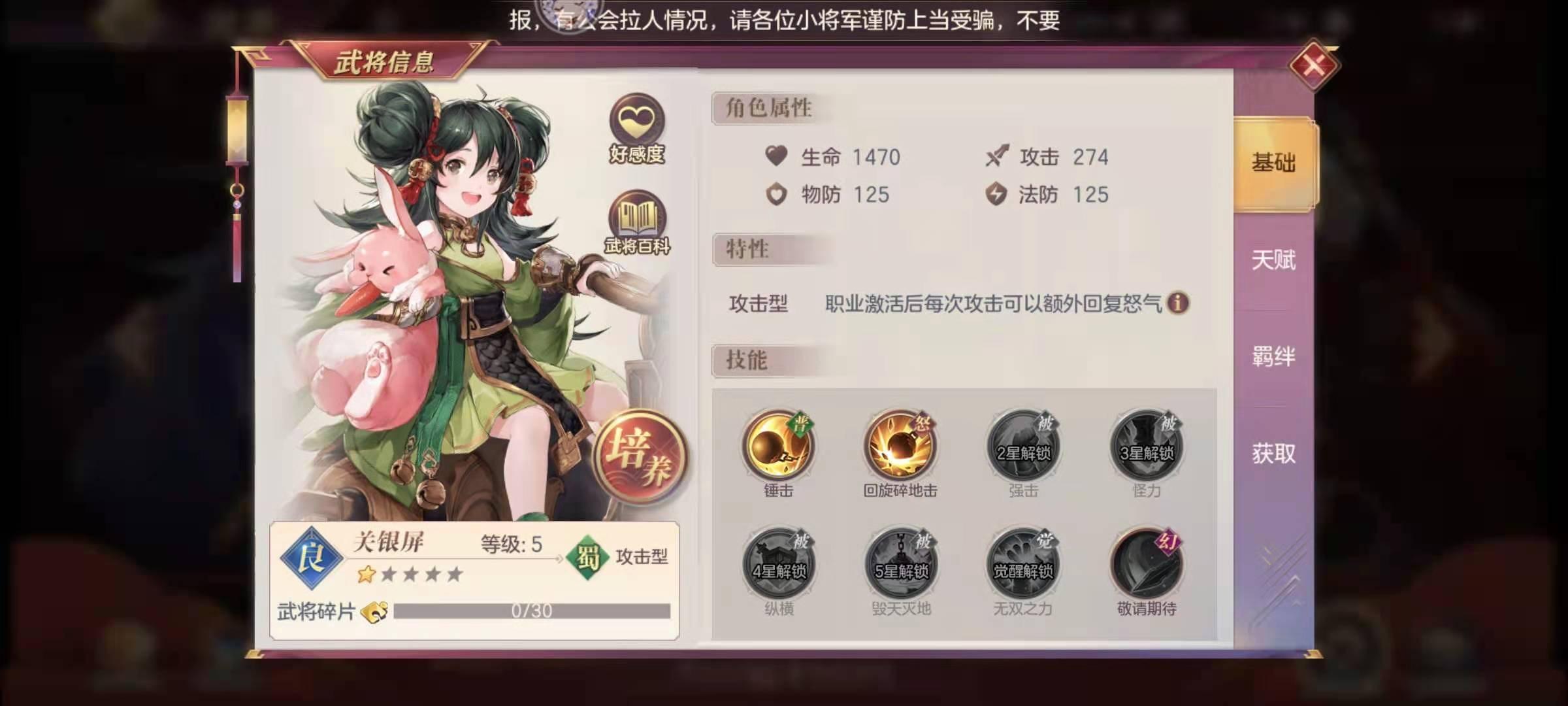The width and height of the screenshot is (1568, 706).
Task: Click the info icon beside 回复怒气
Action: pos(1178,303)
